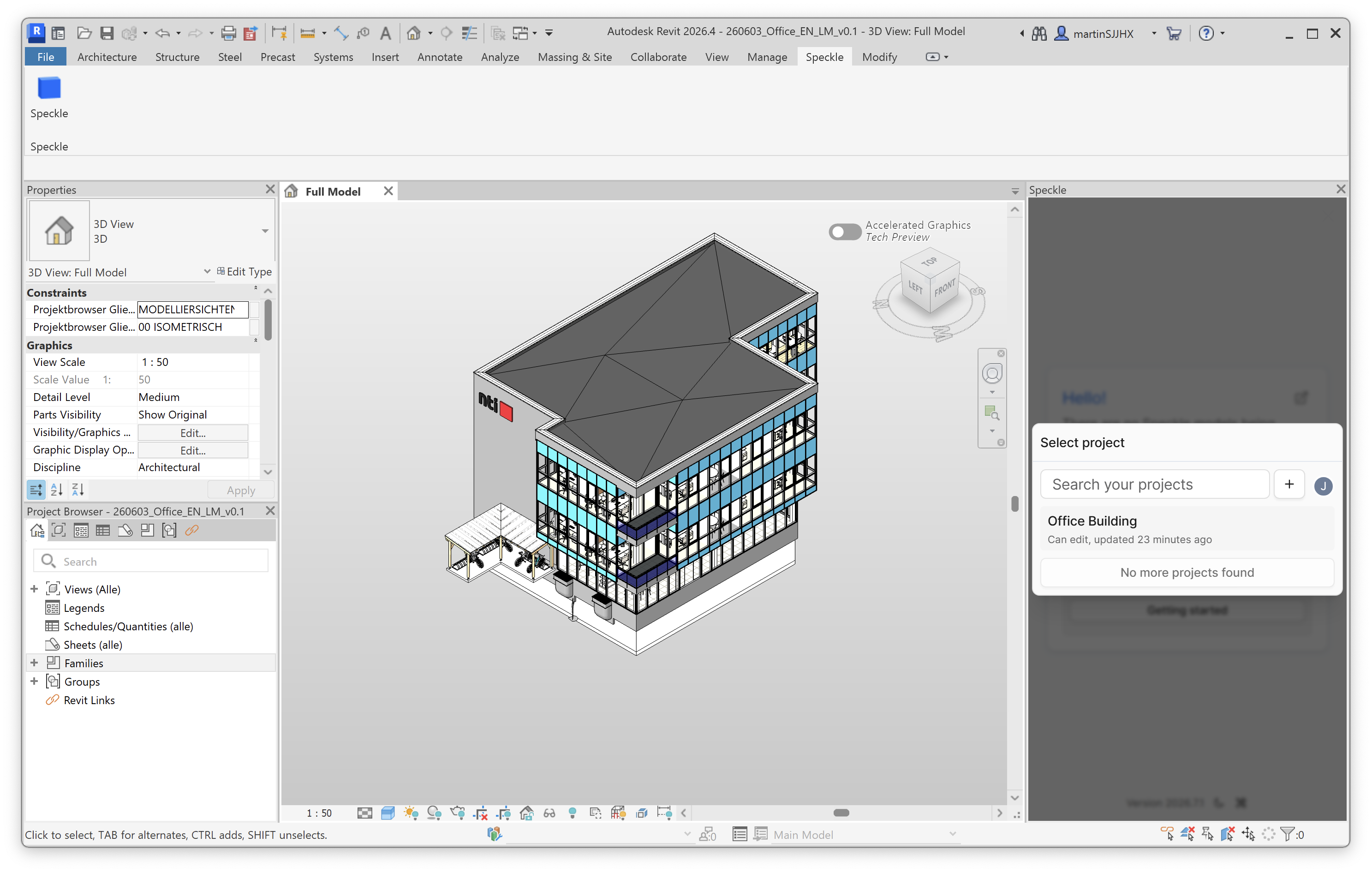Viewport: 1372px width, 873px height.
Task: Click Edit Type in Properties panel
Action: (245, 272)
